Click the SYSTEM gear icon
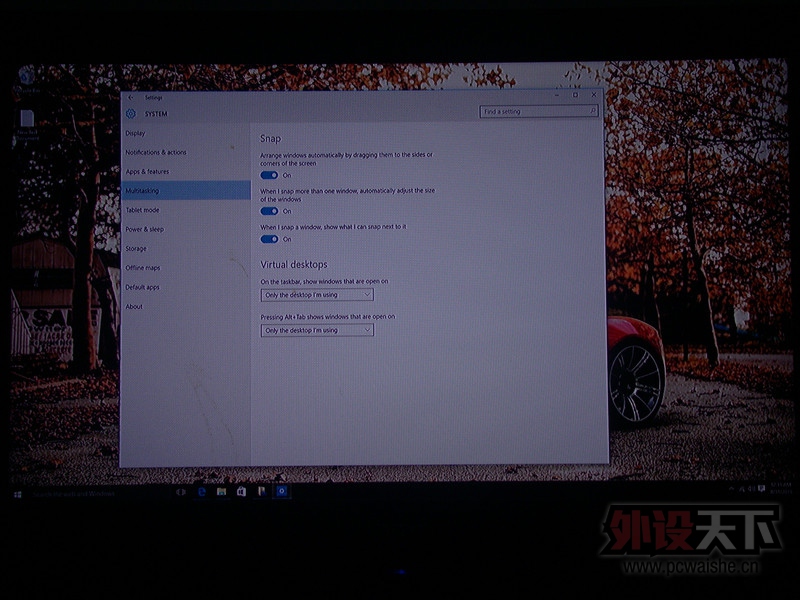 (131, 113)
